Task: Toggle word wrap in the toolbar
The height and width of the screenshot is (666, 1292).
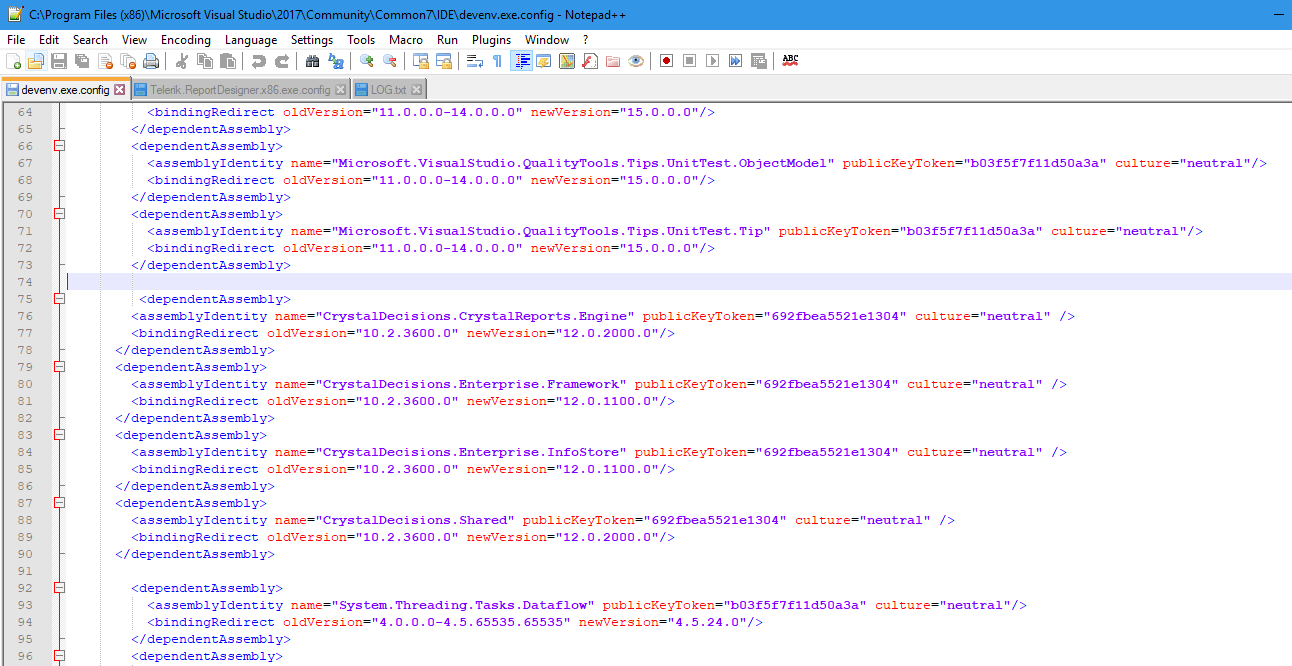Action: (x=475, y=61)
